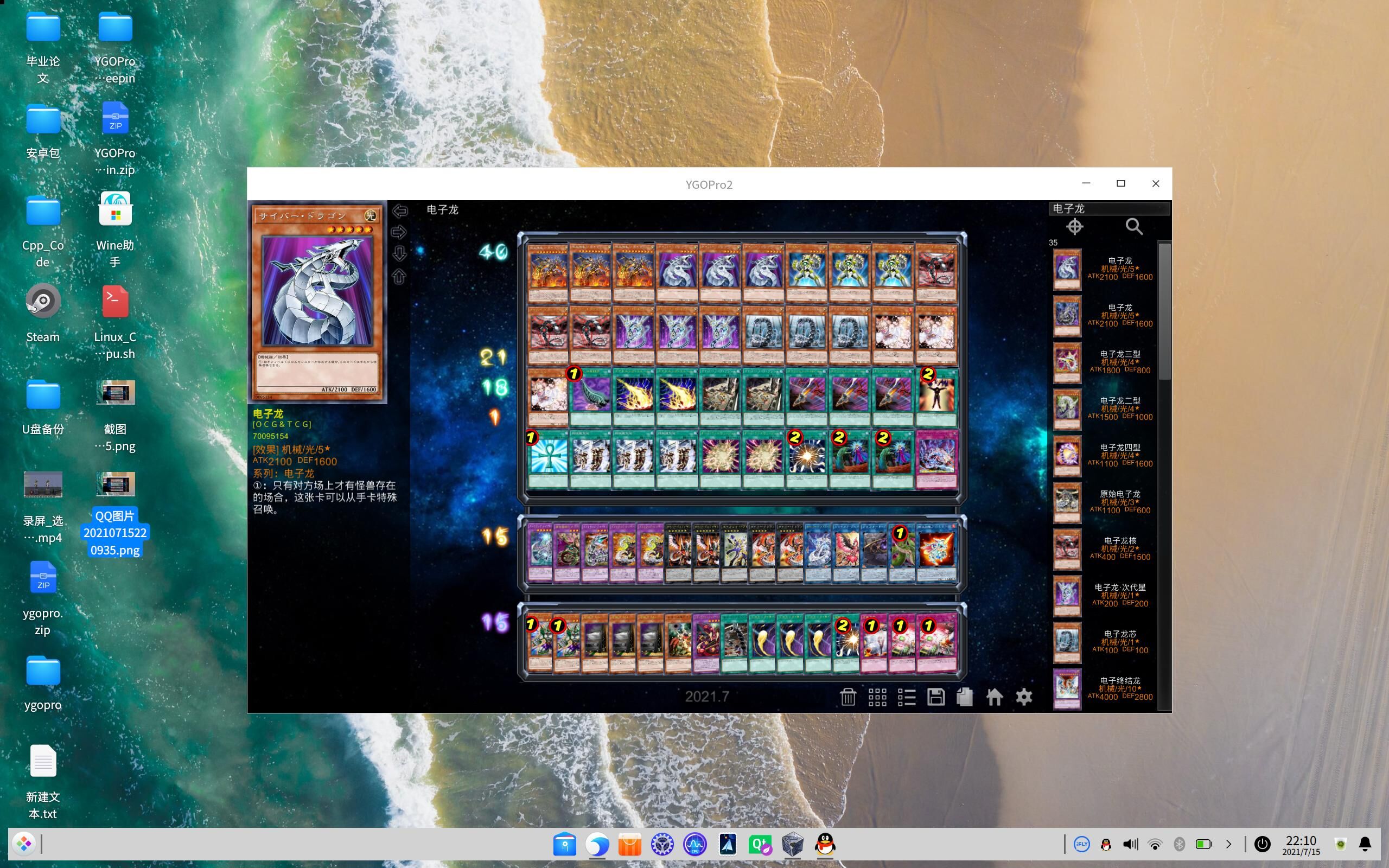Select 电子龙三型 in the search results
This screenshot has height=868, width=1389.
(x=1119, y=362)
